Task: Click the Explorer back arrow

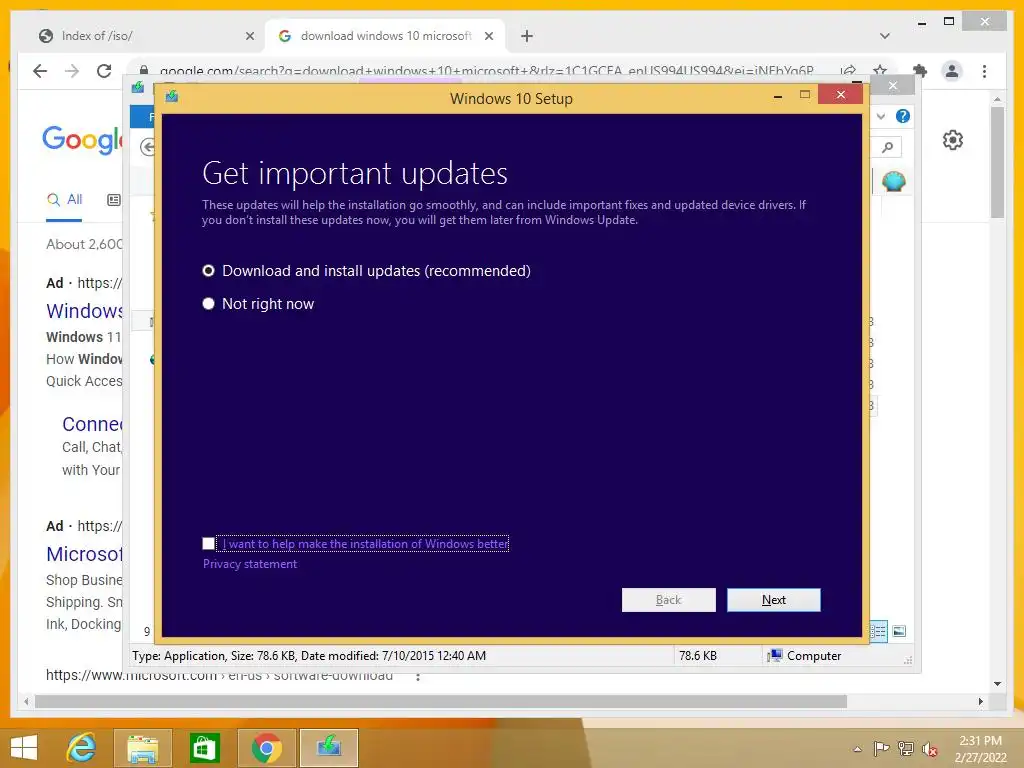Action: [x=148, y=147]
